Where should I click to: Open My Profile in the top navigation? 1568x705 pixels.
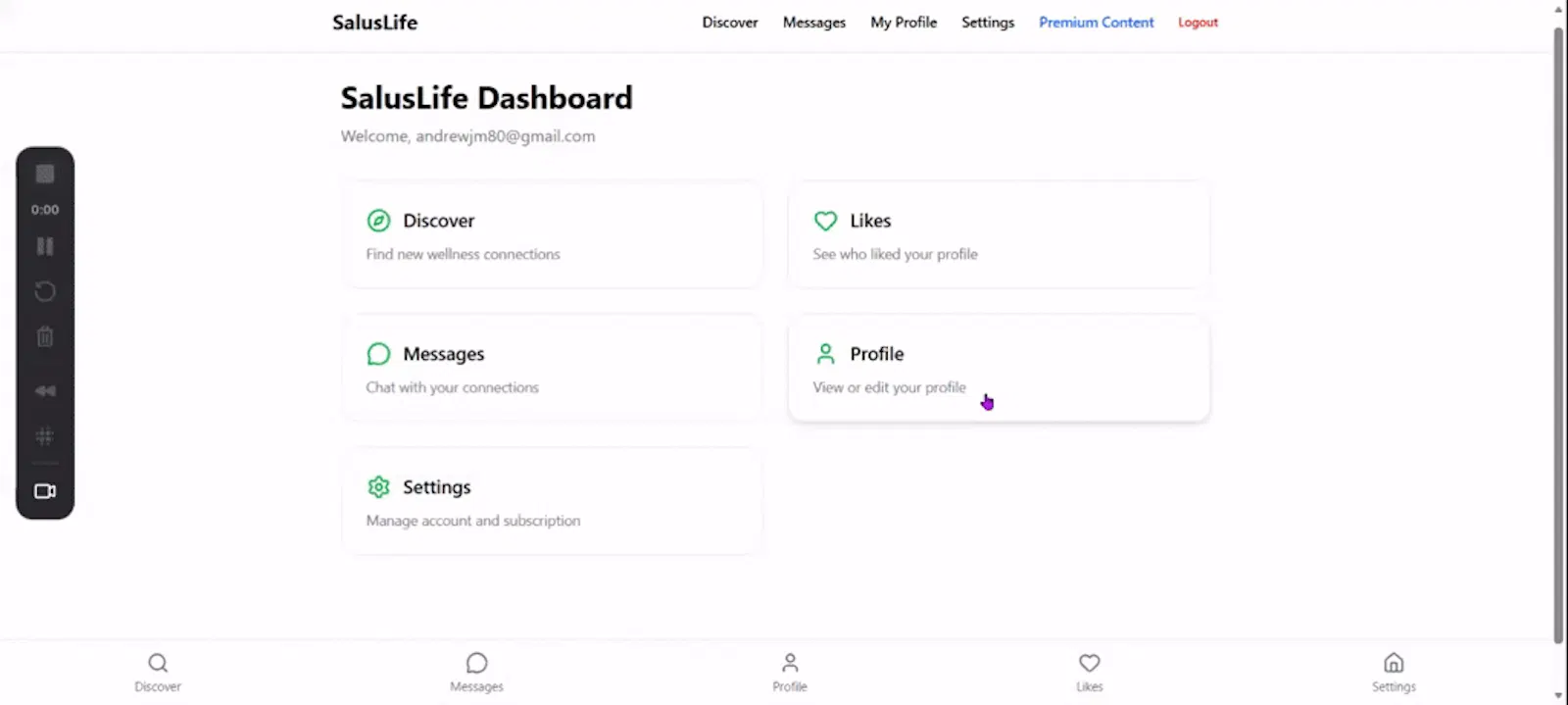[x=904, y=23]
